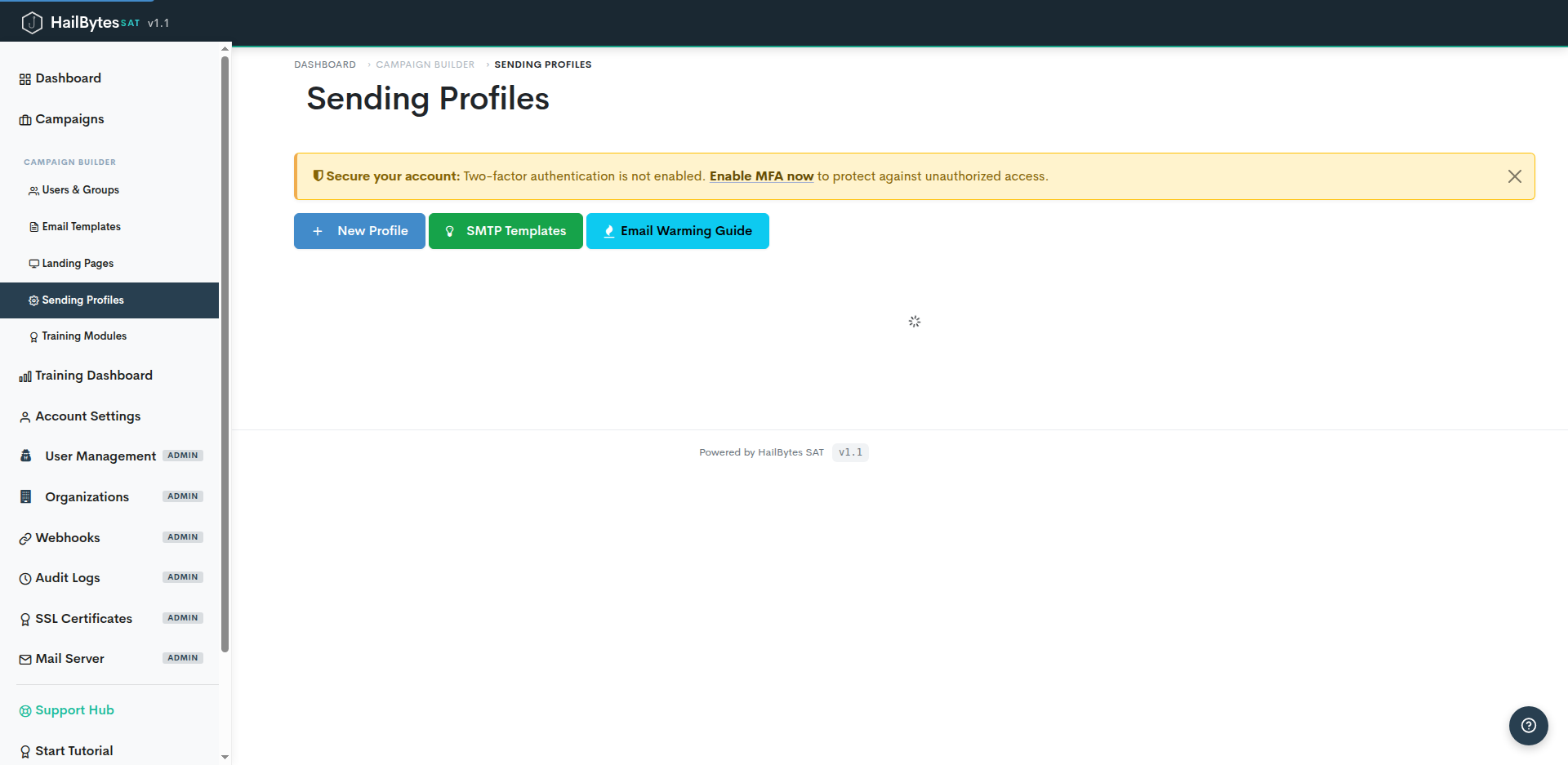Click the User Management admin icon
Image resolution: width=1568 pixels, height=765 pixels.
(x=26, y=456)
